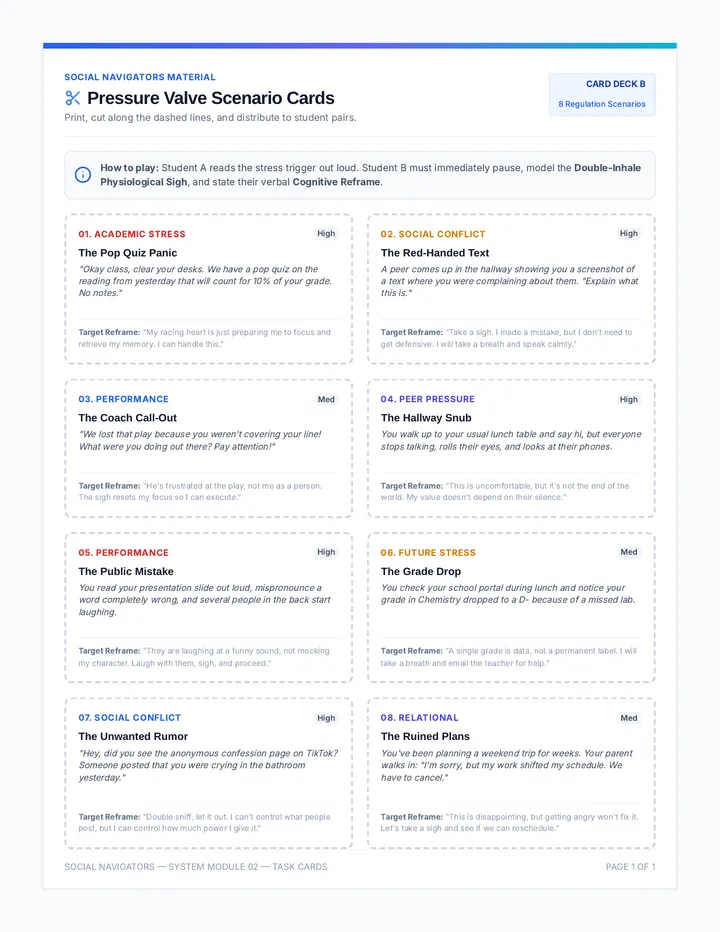The image size is (720, 932).
Task: Click the 02. Social Conflict category label
Action: (x=433, y=234)
